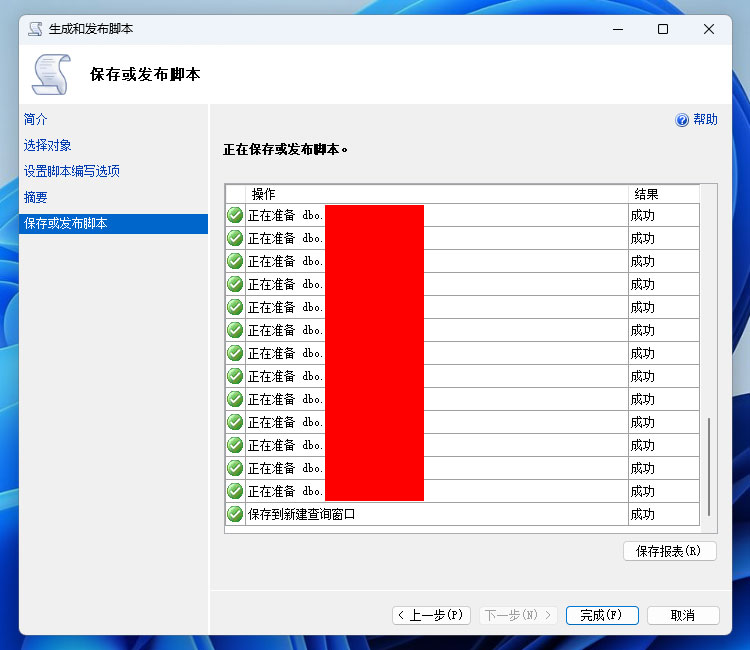
Task: Open the 摘要 step
Action: click(36, 197)
